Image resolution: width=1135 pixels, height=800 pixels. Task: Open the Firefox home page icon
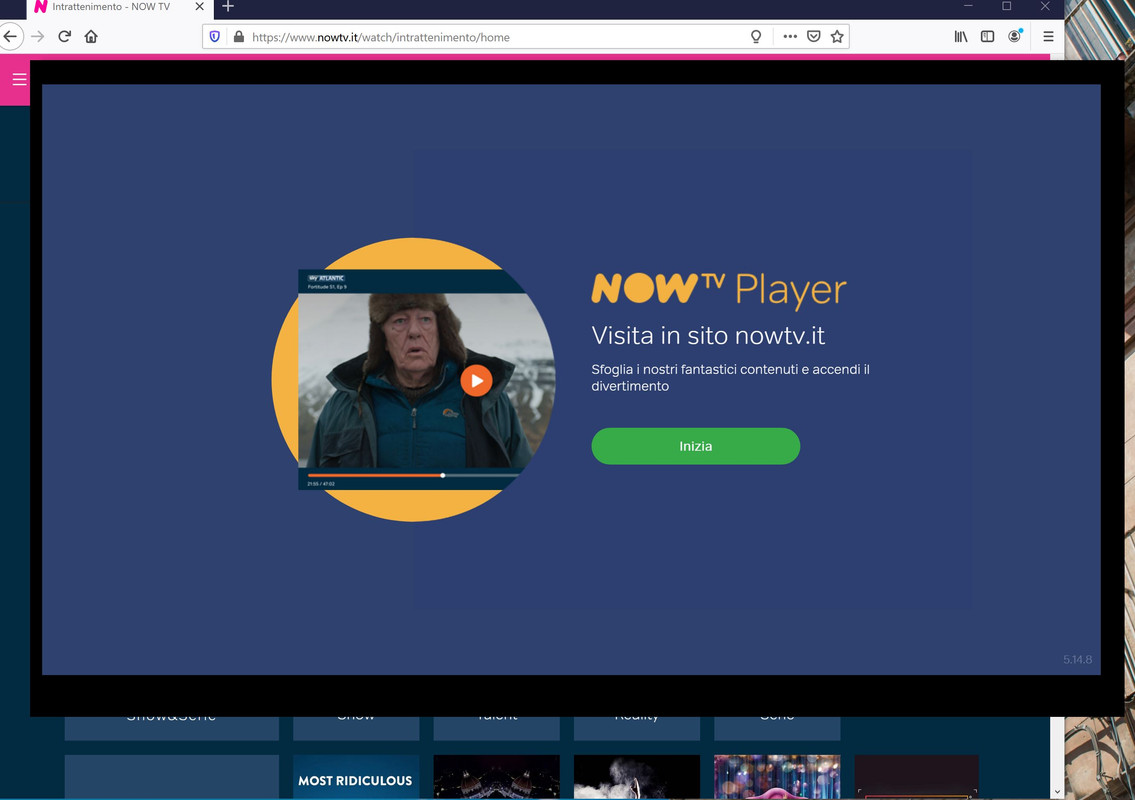pyautogui.click(x=91, y=37)
